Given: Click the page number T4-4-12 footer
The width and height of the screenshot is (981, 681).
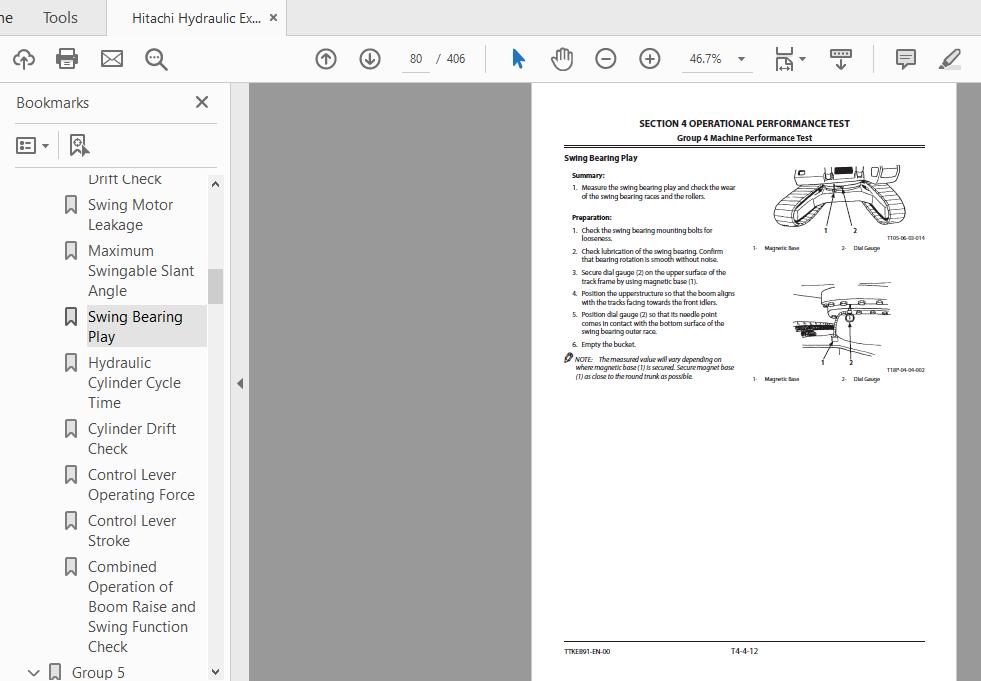Looking at the screenshot, I should [744, 651].
